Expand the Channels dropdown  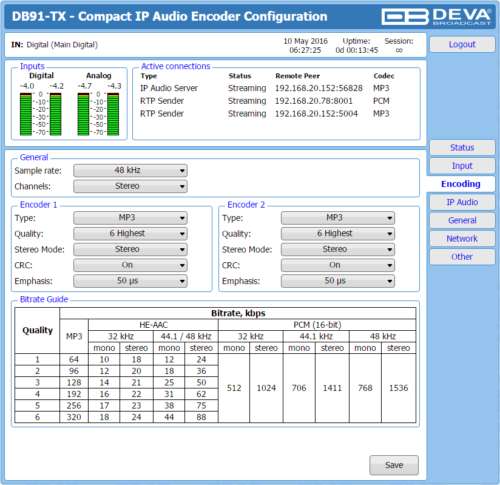pos(130,186)
